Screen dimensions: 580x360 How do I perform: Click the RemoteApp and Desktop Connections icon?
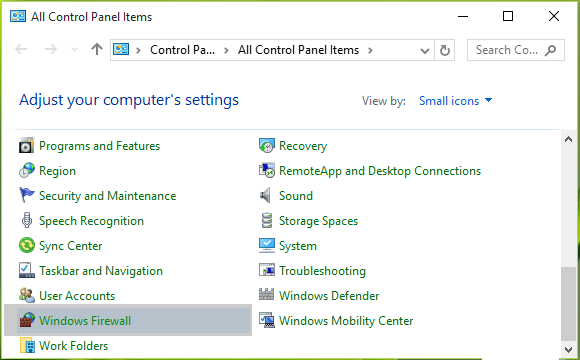click(x=267, y=171)
